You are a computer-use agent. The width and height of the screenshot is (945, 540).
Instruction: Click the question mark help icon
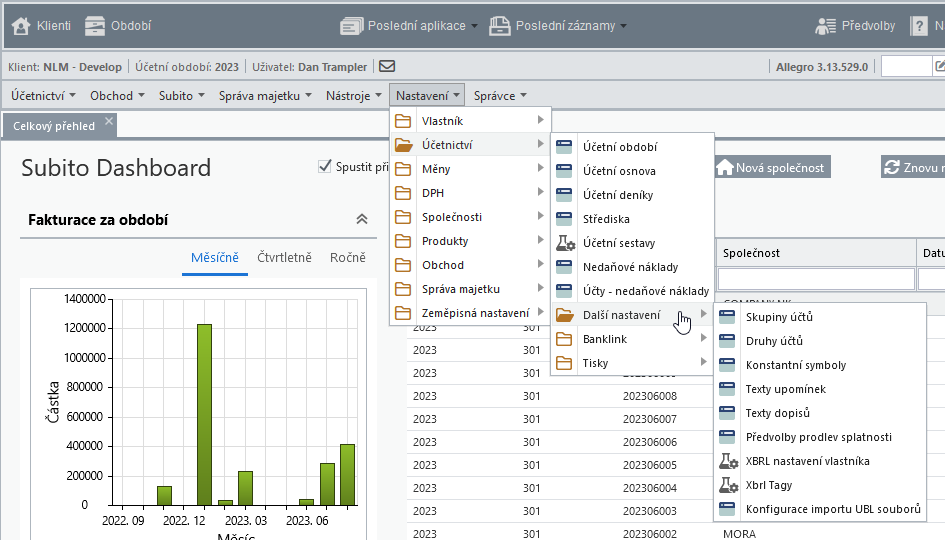(919, 26)
